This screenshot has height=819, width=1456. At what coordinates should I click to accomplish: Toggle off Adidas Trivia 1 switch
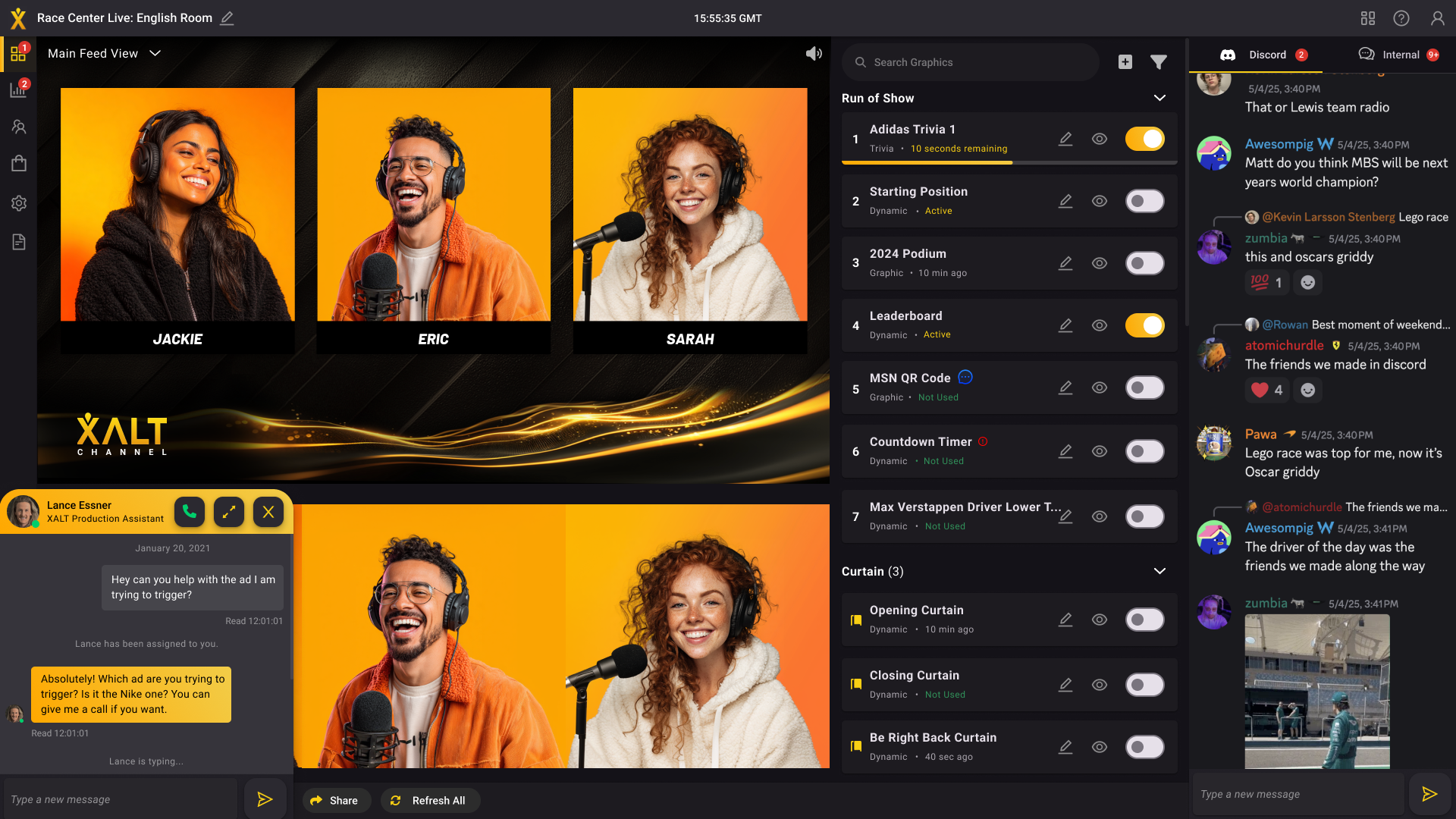pos(1144,139)
